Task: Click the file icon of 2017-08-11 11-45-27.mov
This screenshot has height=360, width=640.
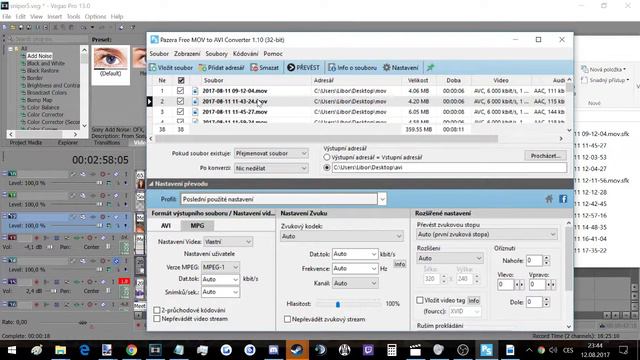Action: click(195, 112)
